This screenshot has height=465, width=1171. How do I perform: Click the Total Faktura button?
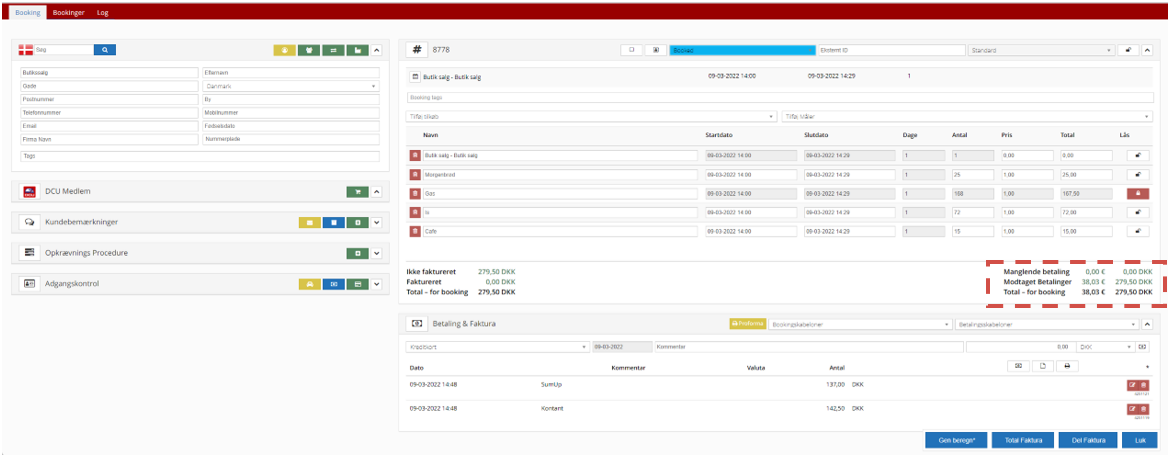click(1024, 440)
